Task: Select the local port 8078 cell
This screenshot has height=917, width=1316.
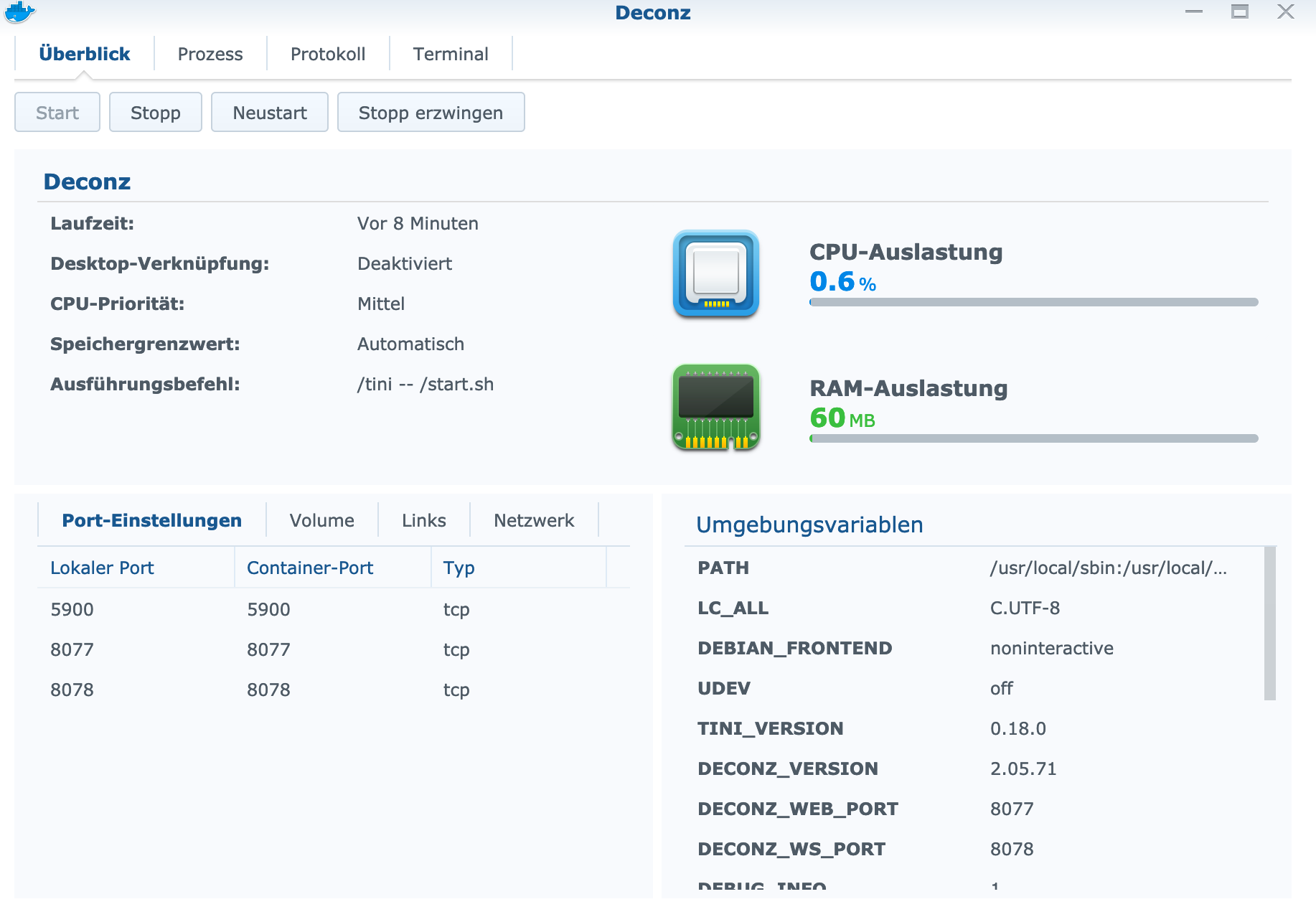Action: coord(72,690)
